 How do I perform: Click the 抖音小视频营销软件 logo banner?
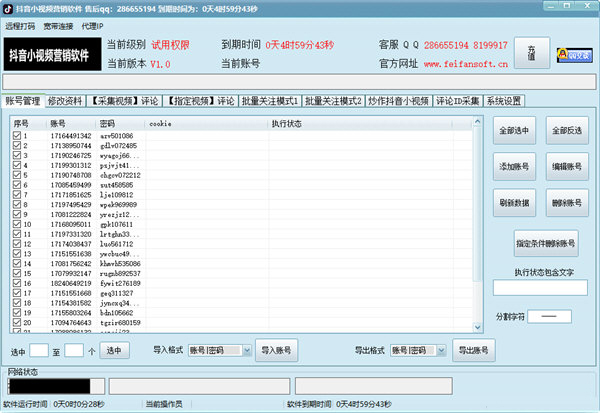[52, 54]
